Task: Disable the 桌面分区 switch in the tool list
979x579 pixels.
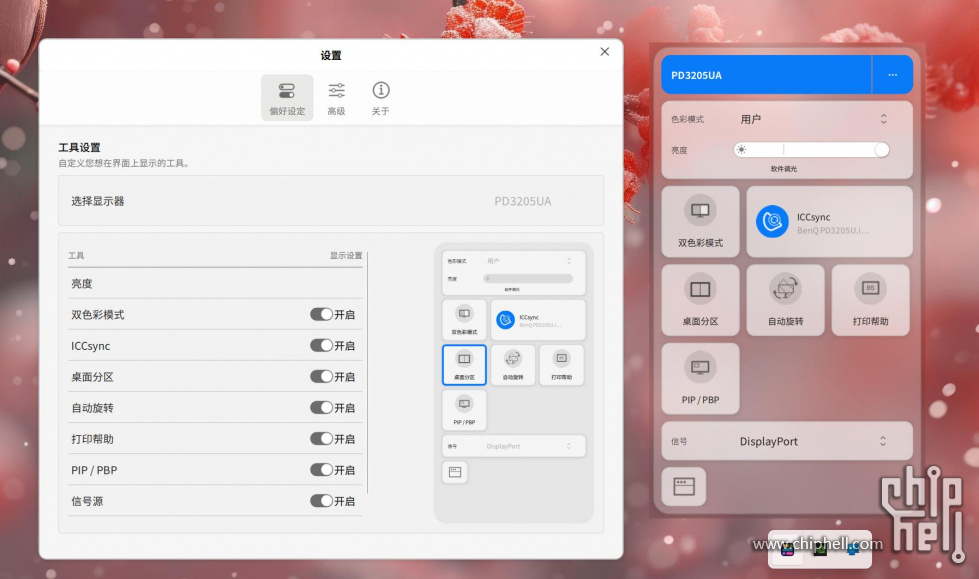Action: (x=322, y=377)
